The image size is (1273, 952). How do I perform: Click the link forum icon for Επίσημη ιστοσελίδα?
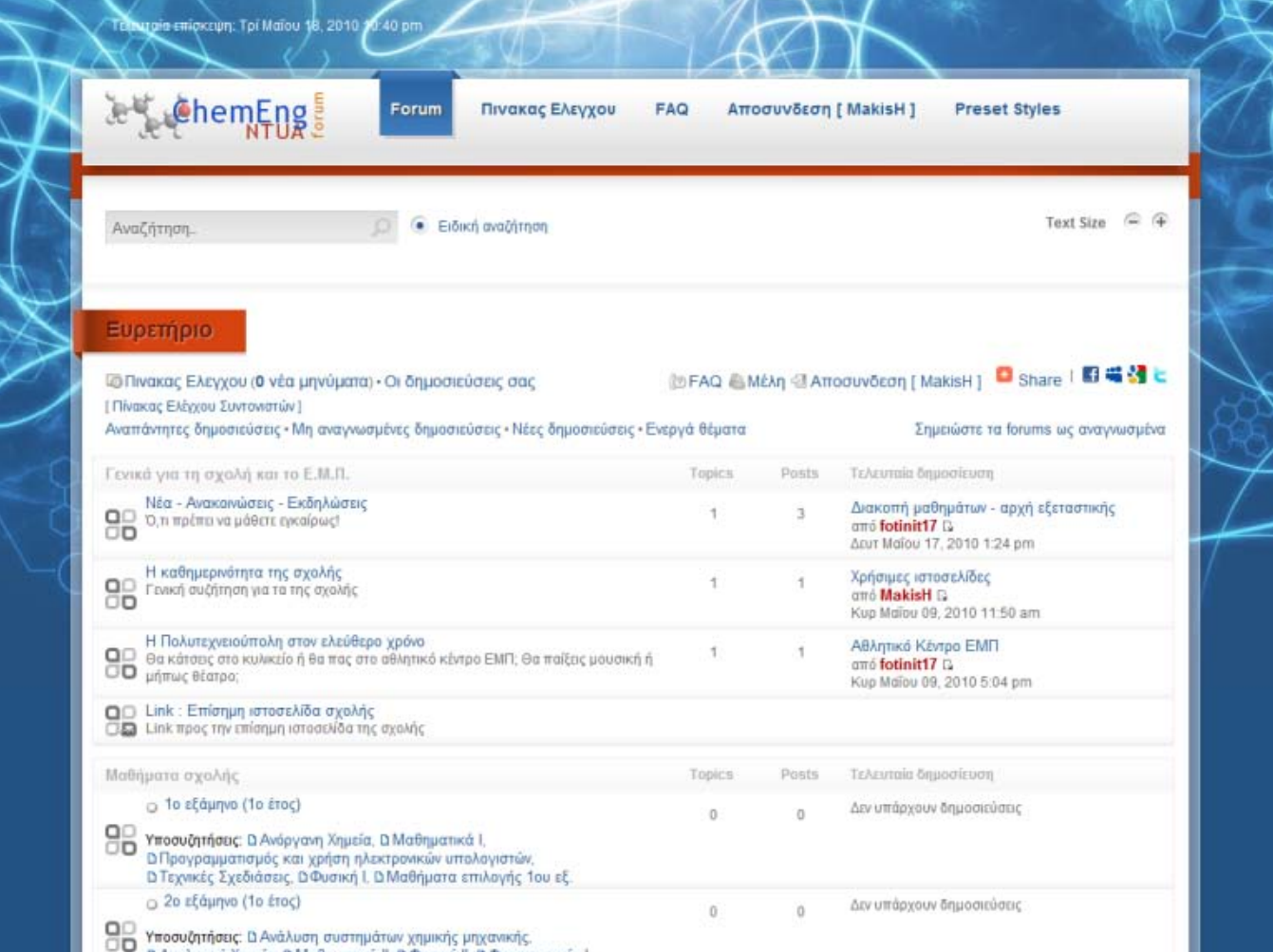pyautogui.click(x=121, y=720)
